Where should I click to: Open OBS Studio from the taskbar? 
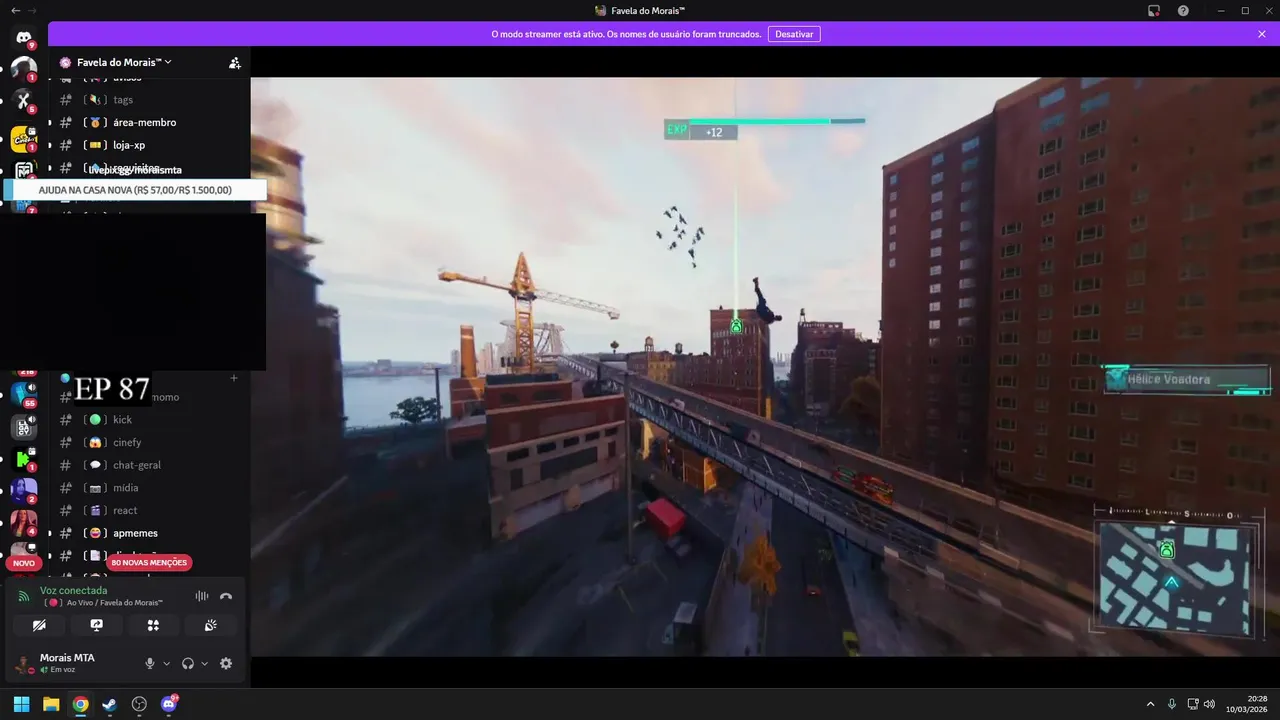coord(139,704)
